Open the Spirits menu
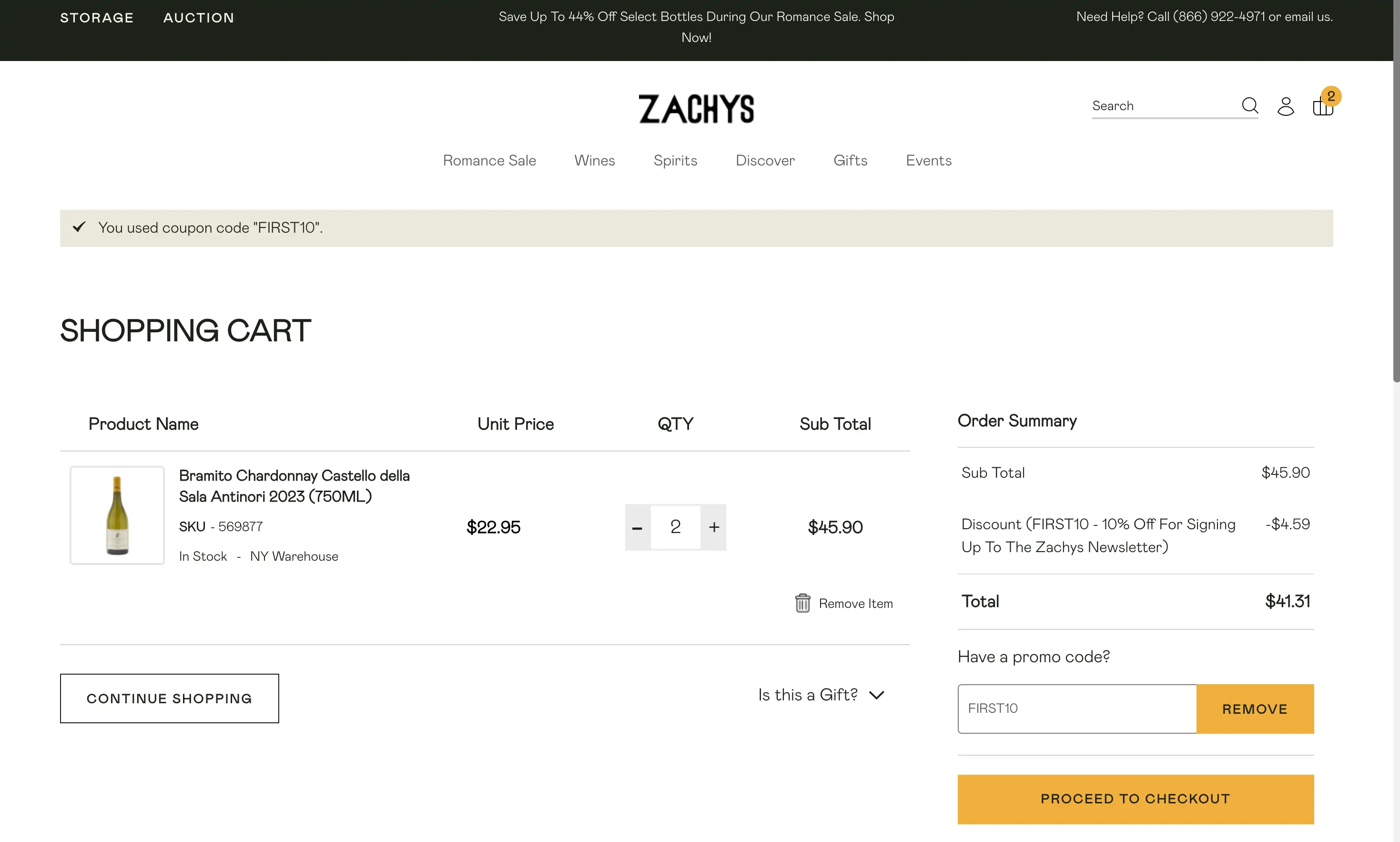The height and width of the screenshot is (842, 1400). (x=675, y=161)
